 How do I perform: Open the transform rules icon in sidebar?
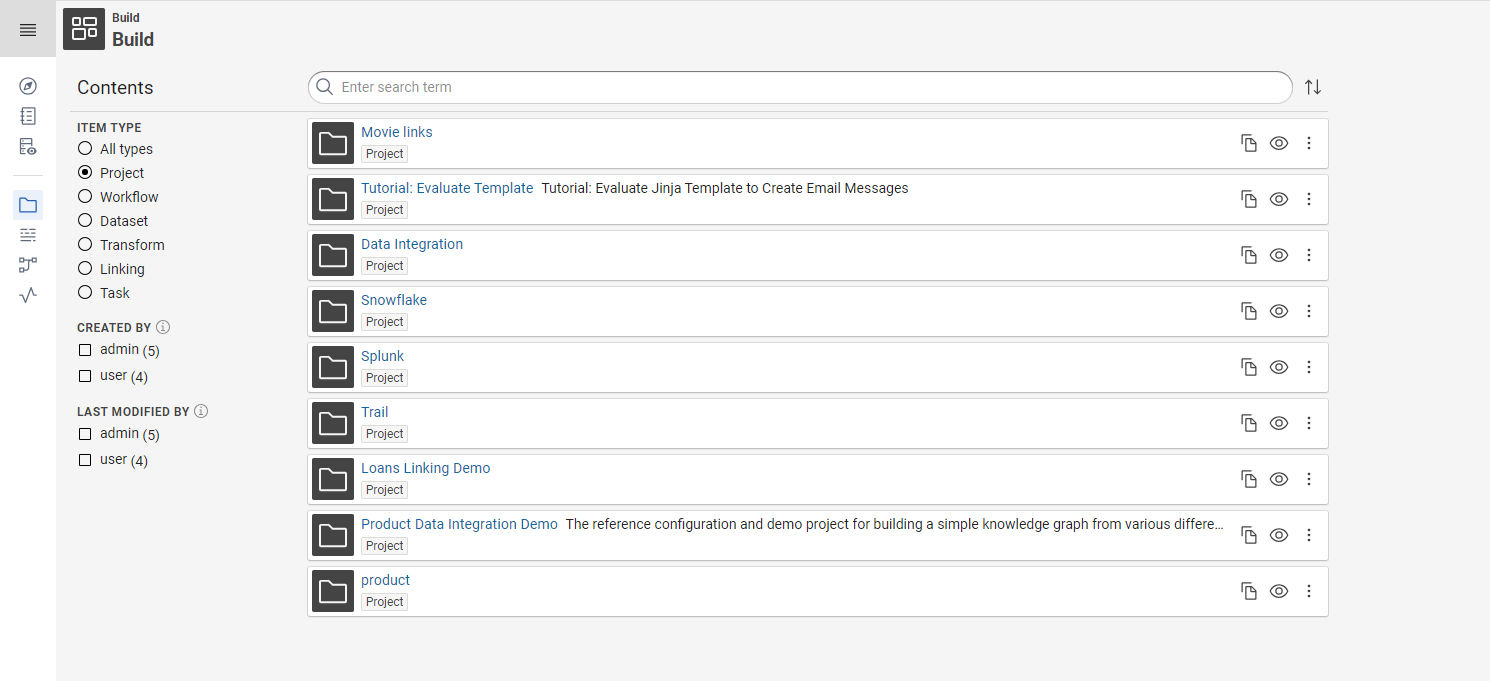pyautogui.click(x=27, y=234)
